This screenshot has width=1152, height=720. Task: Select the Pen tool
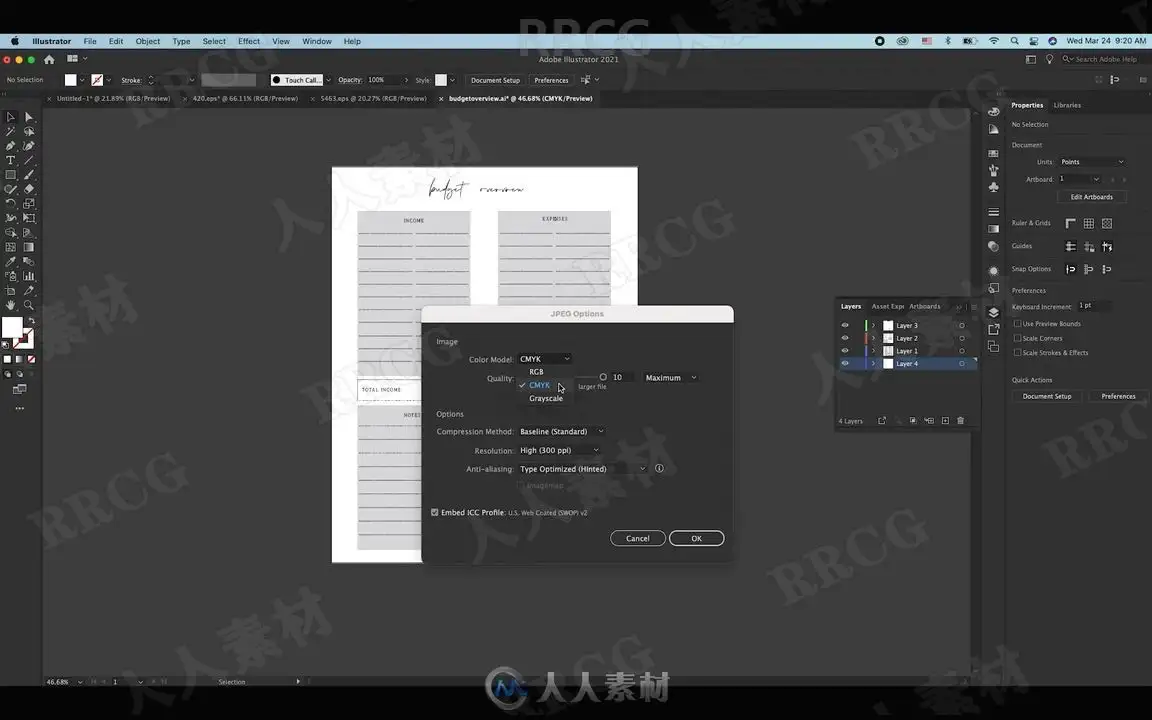pos(10,145)
